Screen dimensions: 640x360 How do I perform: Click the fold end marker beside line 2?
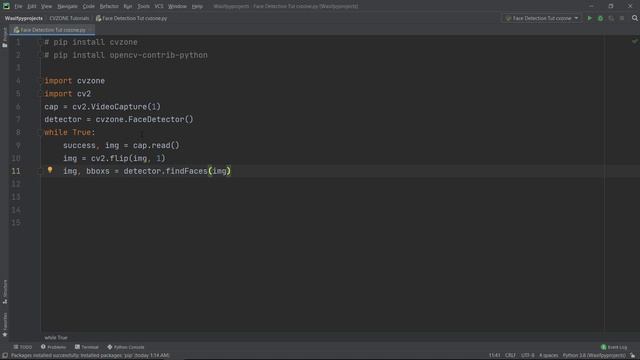(x=40, y=55)
